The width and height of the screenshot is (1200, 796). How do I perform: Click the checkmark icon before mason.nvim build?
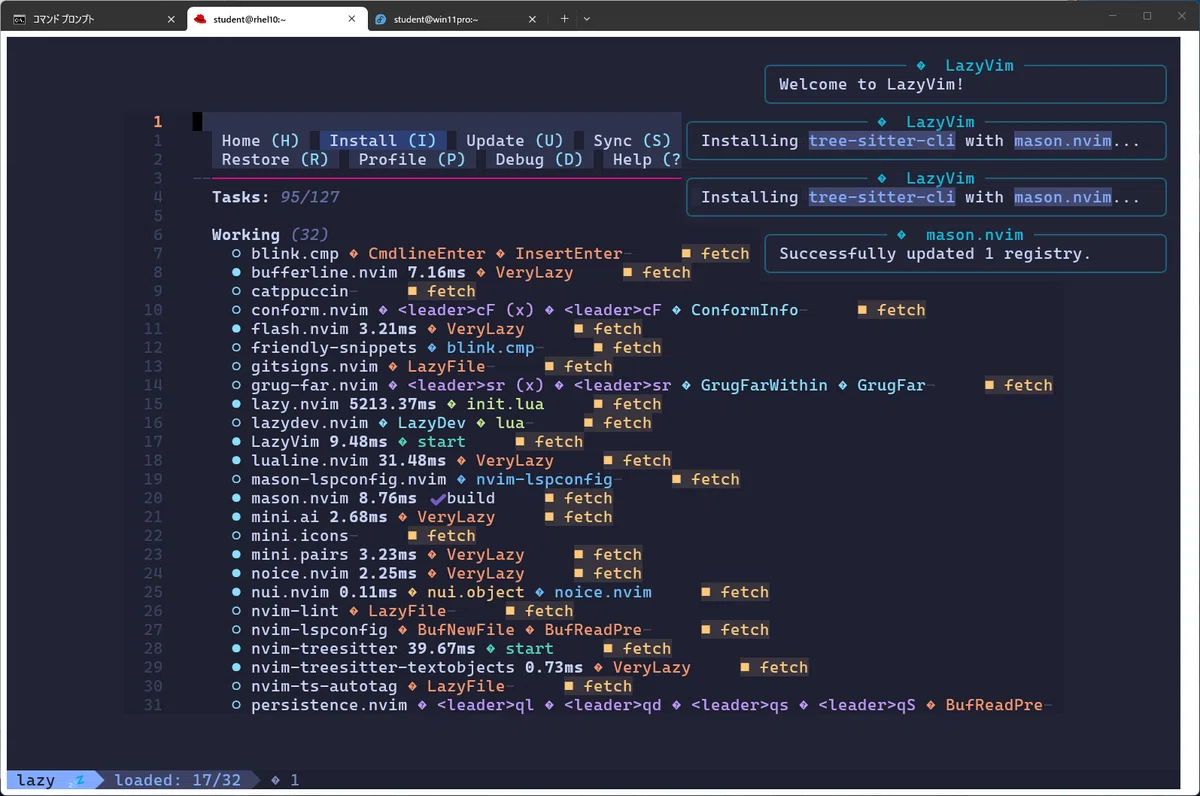[436, 498]
